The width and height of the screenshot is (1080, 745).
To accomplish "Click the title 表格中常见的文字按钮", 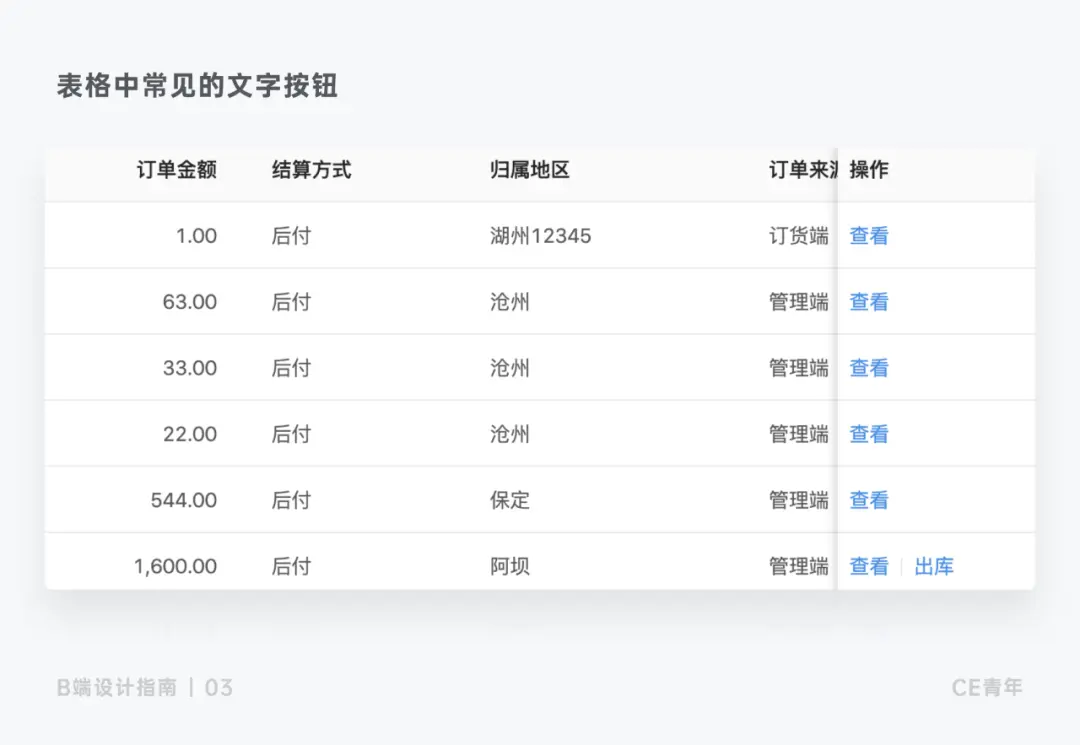I will pos(197,86).
